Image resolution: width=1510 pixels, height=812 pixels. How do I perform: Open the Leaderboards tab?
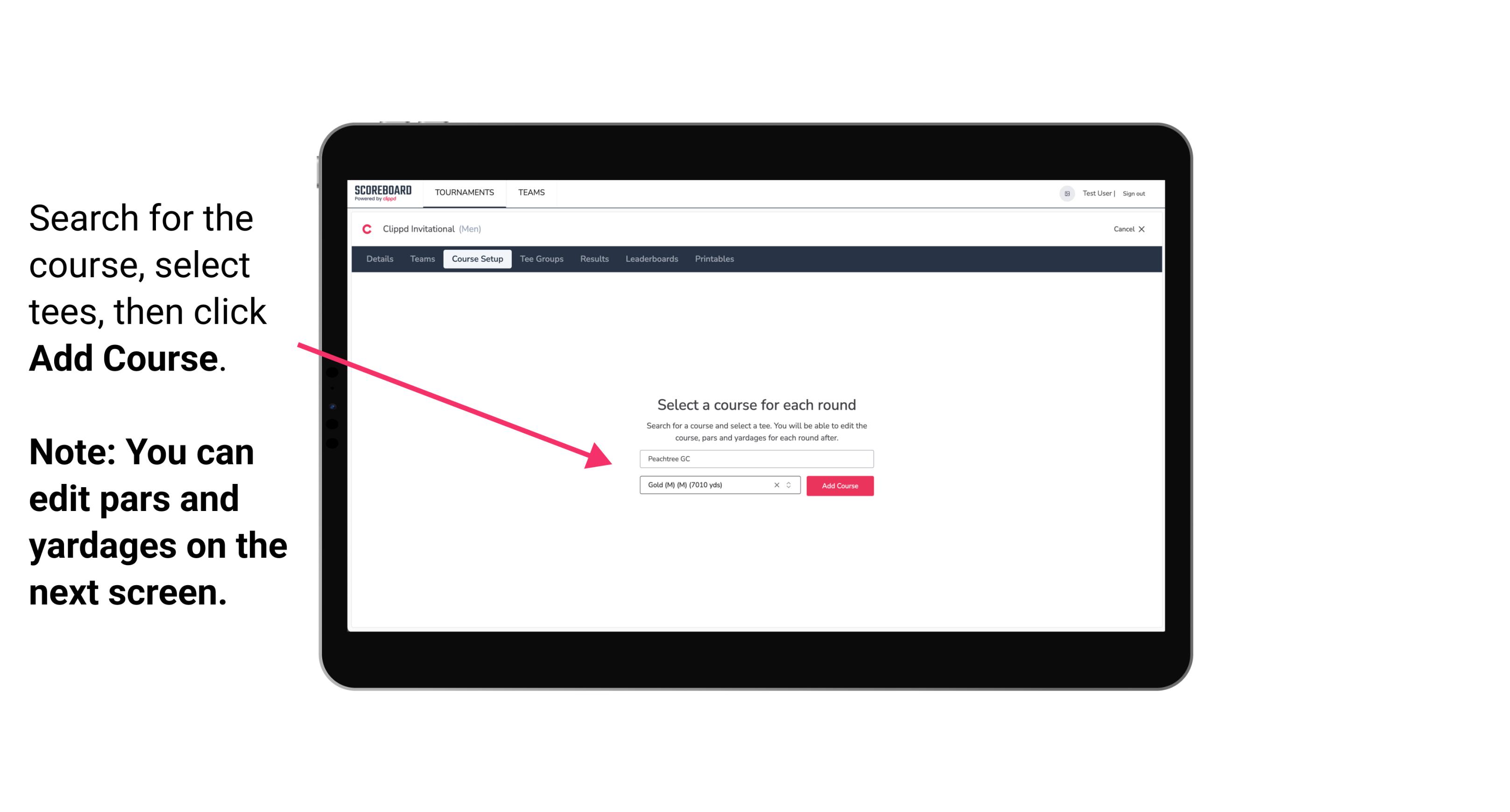click(651, 259)
